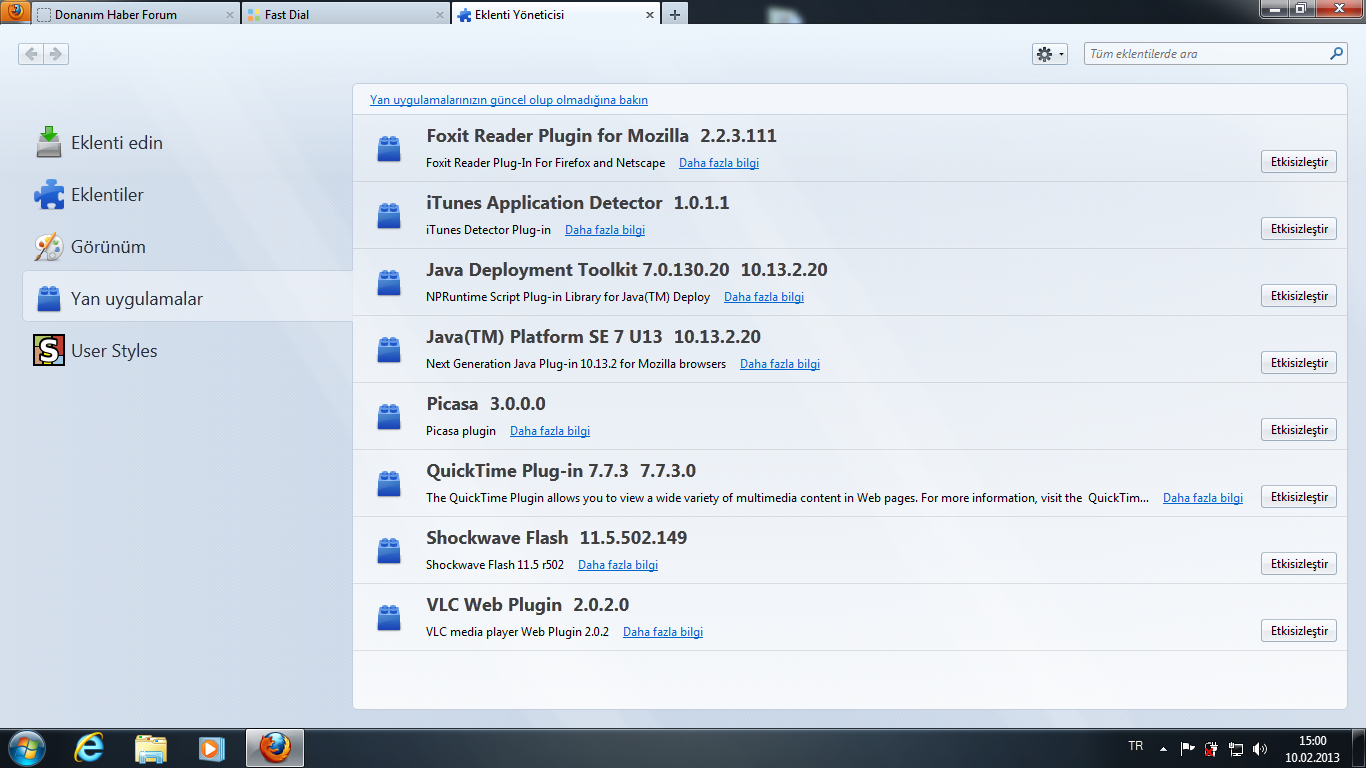1366x768 pixels.
Task: Select the Picasa 3.0.0.0 title
Action: pos(485,404)
